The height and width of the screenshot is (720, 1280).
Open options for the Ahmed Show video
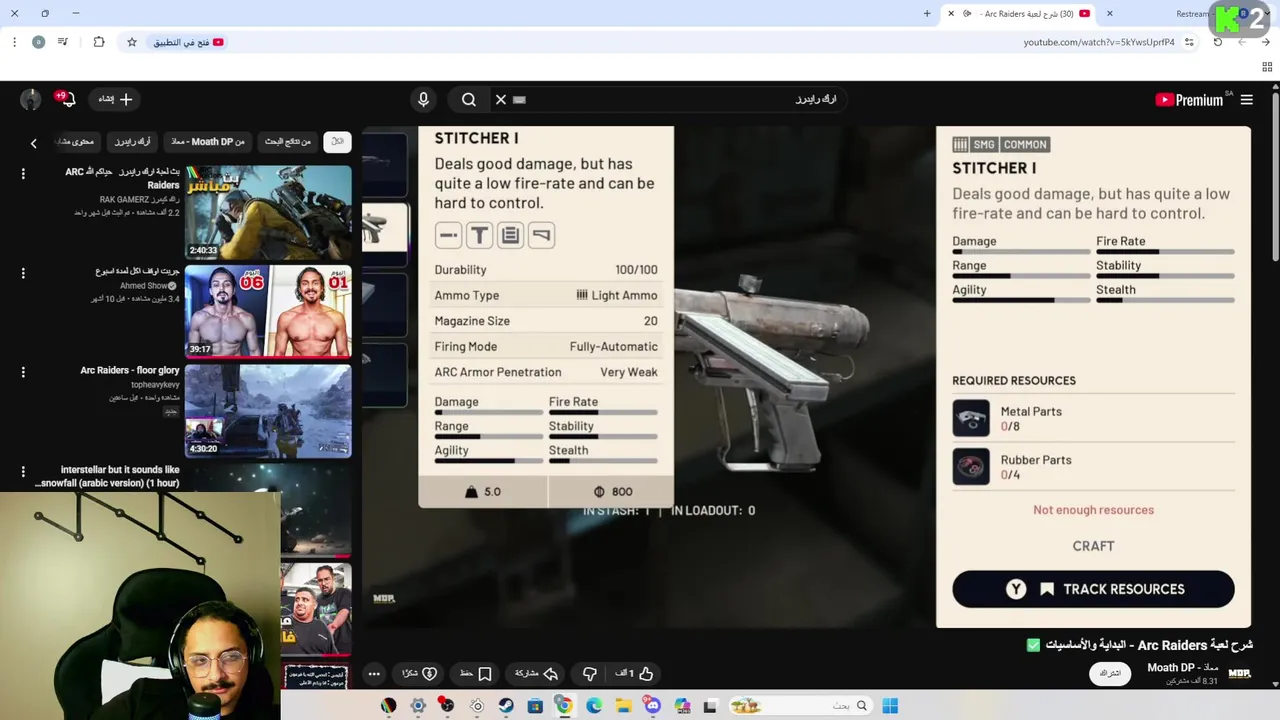pos(23,272)
